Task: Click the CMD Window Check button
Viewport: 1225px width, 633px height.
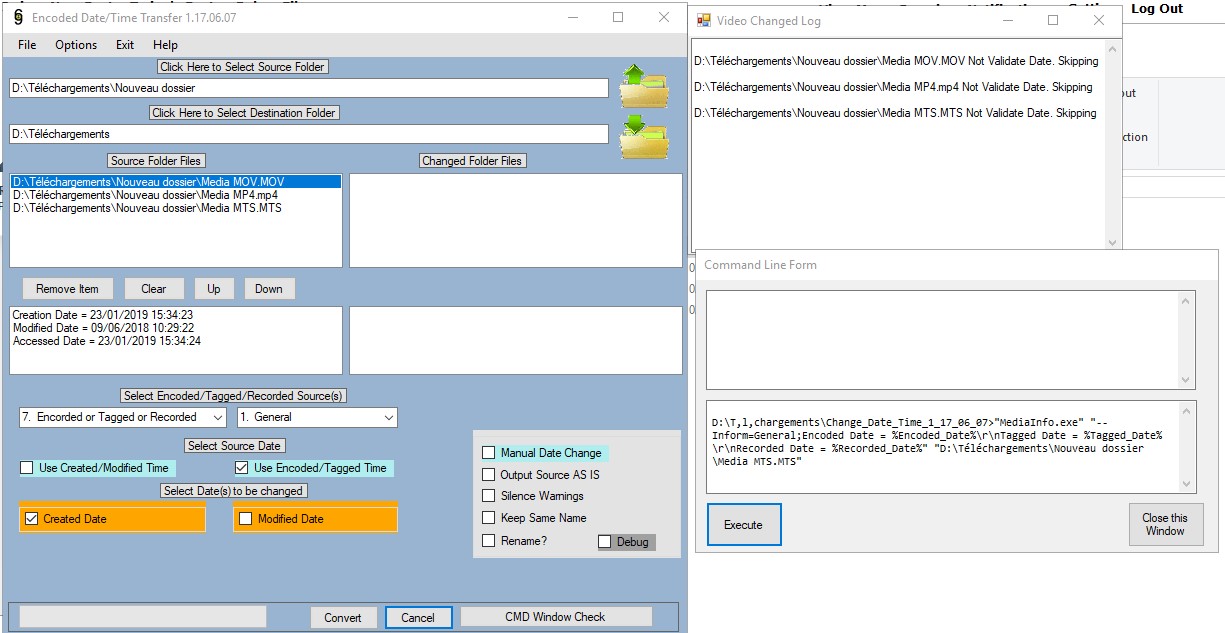Action: pyautogui.click(x=555, y=617)
